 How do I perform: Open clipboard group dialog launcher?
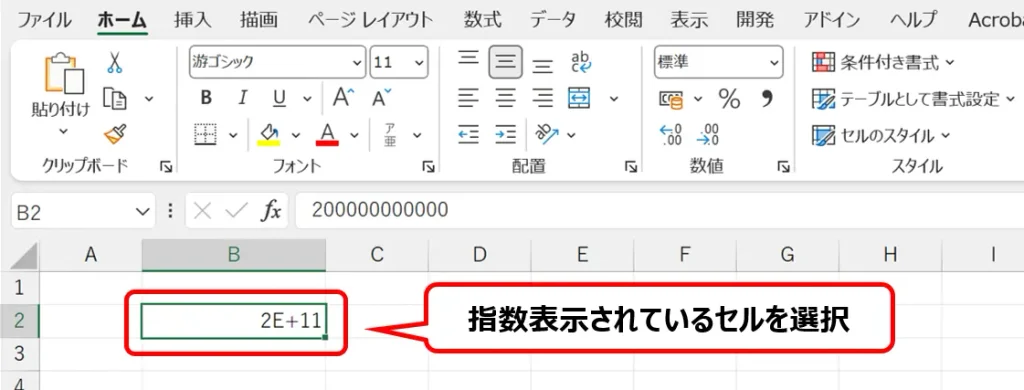pos(166,167)
